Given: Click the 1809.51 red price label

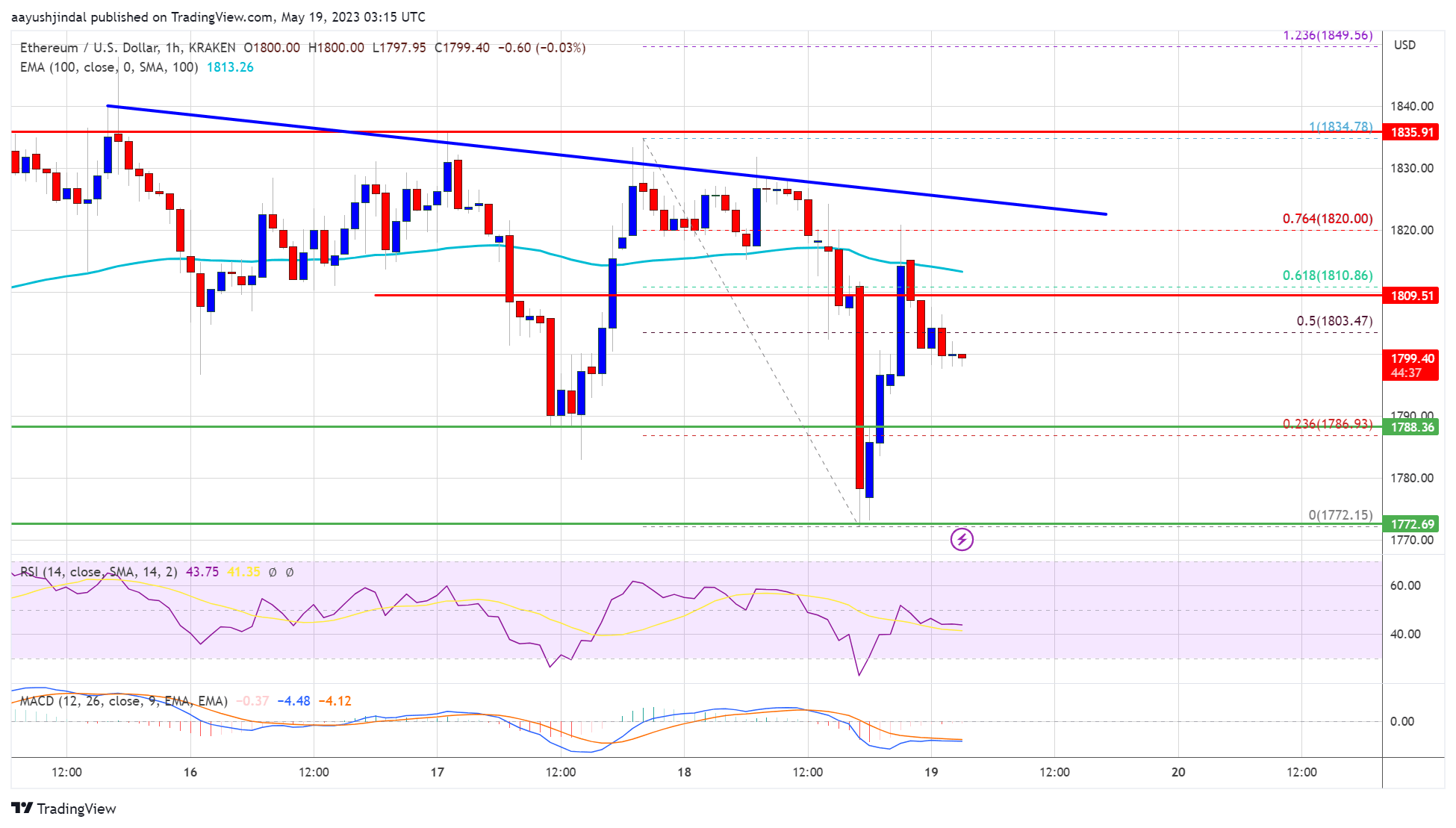Looking at the screenshot, I should click(1410, 296).
